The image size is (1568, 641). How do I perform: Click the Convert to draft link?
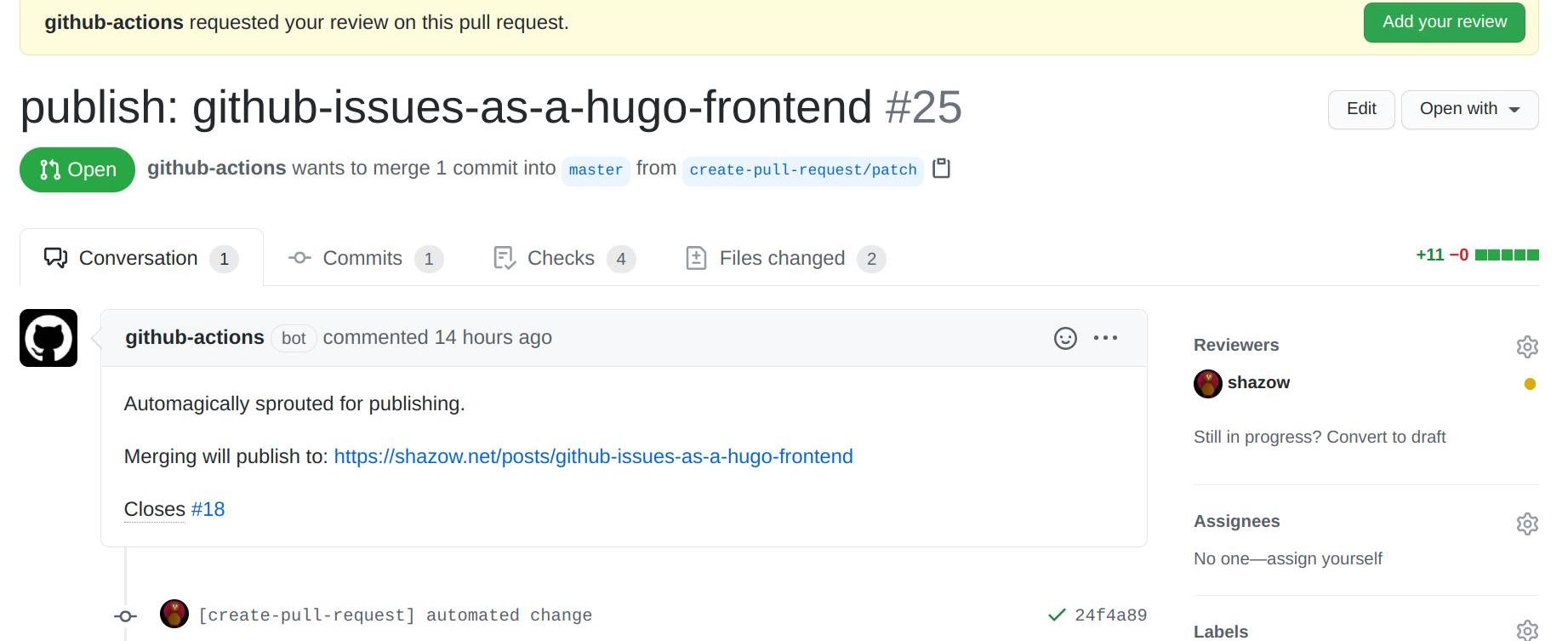pos(1386,437)
